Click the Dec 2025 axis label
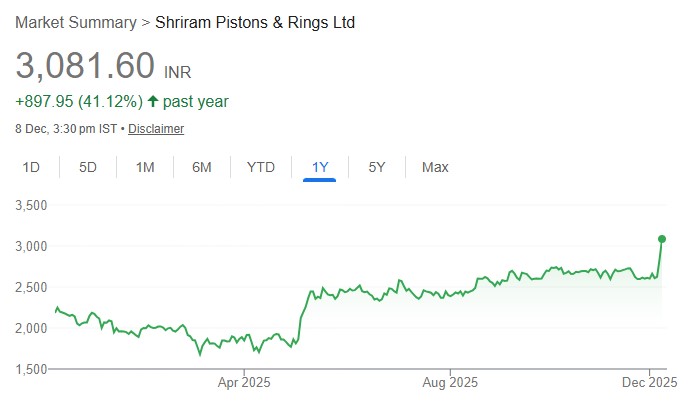The width and height of the screenshot is (690, 402). 650,381
